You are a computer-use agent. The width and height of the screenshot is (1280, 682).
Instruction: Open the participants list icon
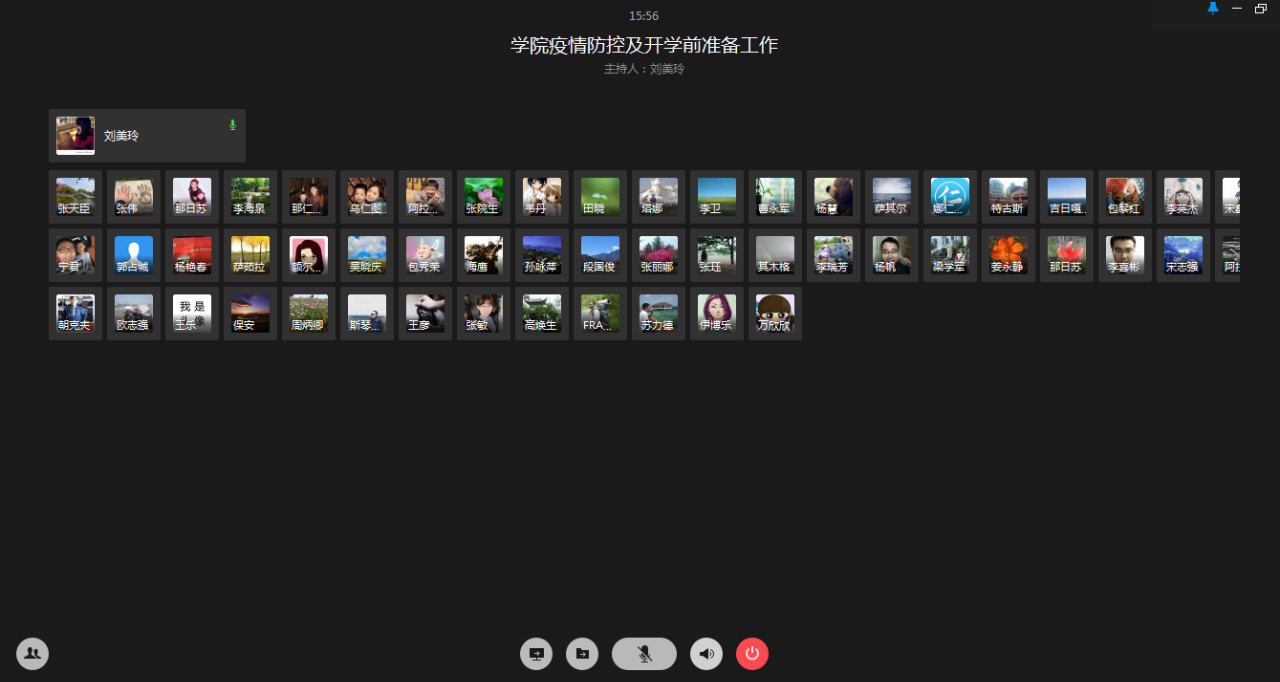click(32, 654)
